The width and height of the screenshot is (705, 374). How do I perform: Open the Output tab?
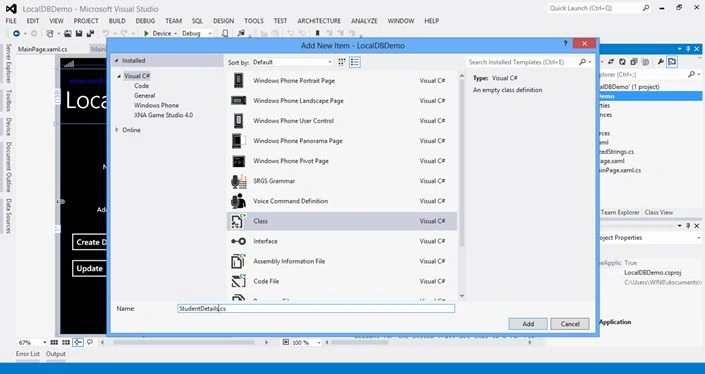56,354
